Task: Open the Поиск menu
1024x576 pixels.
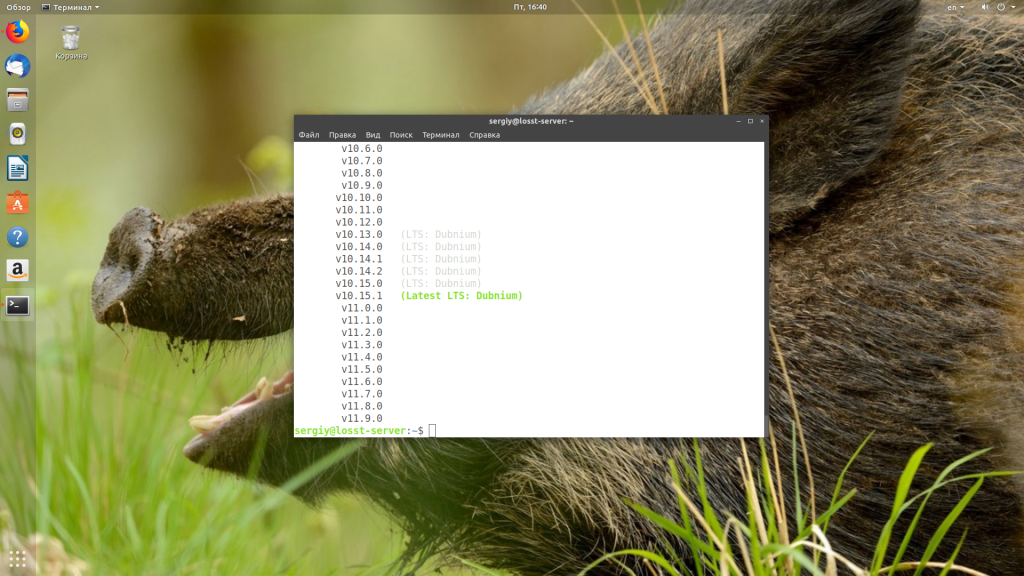Action: 401,135
